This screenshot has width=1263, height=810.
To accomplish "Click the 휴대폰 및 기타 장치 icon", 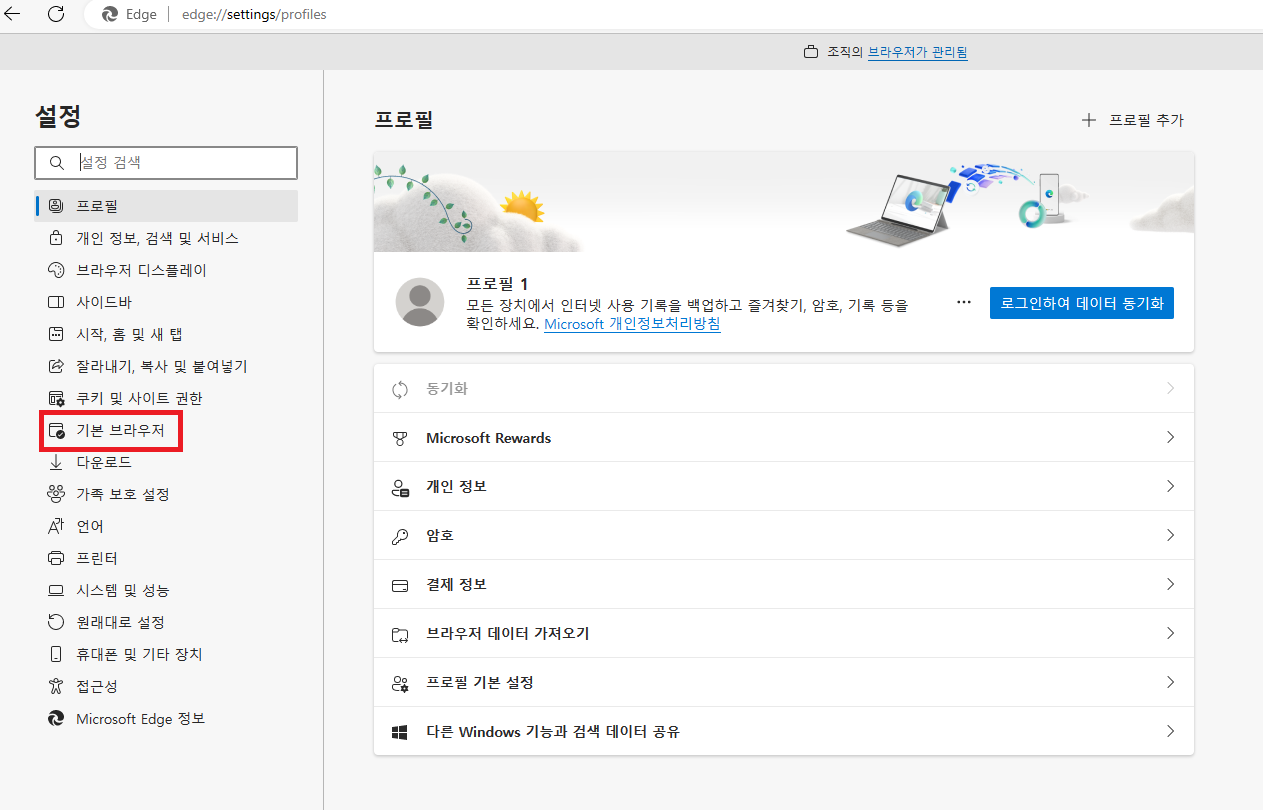I will point(56,654).
